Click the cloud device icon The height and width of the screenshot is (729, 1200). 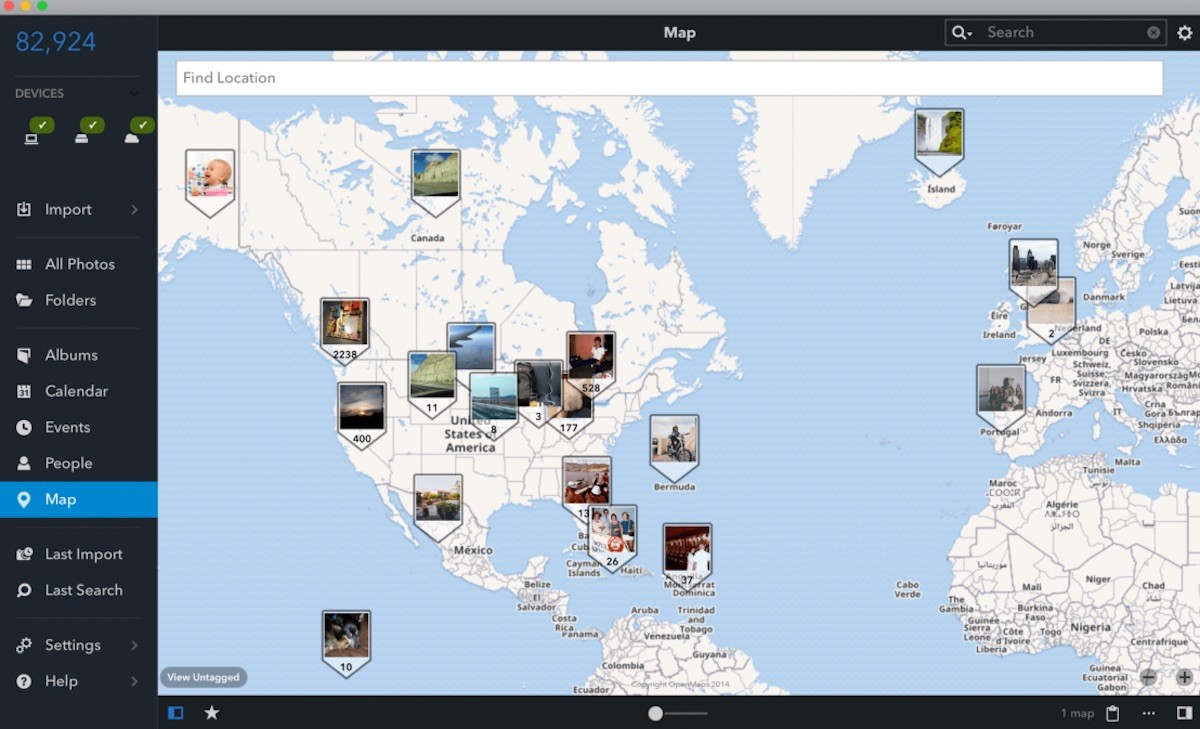(131, 138)
